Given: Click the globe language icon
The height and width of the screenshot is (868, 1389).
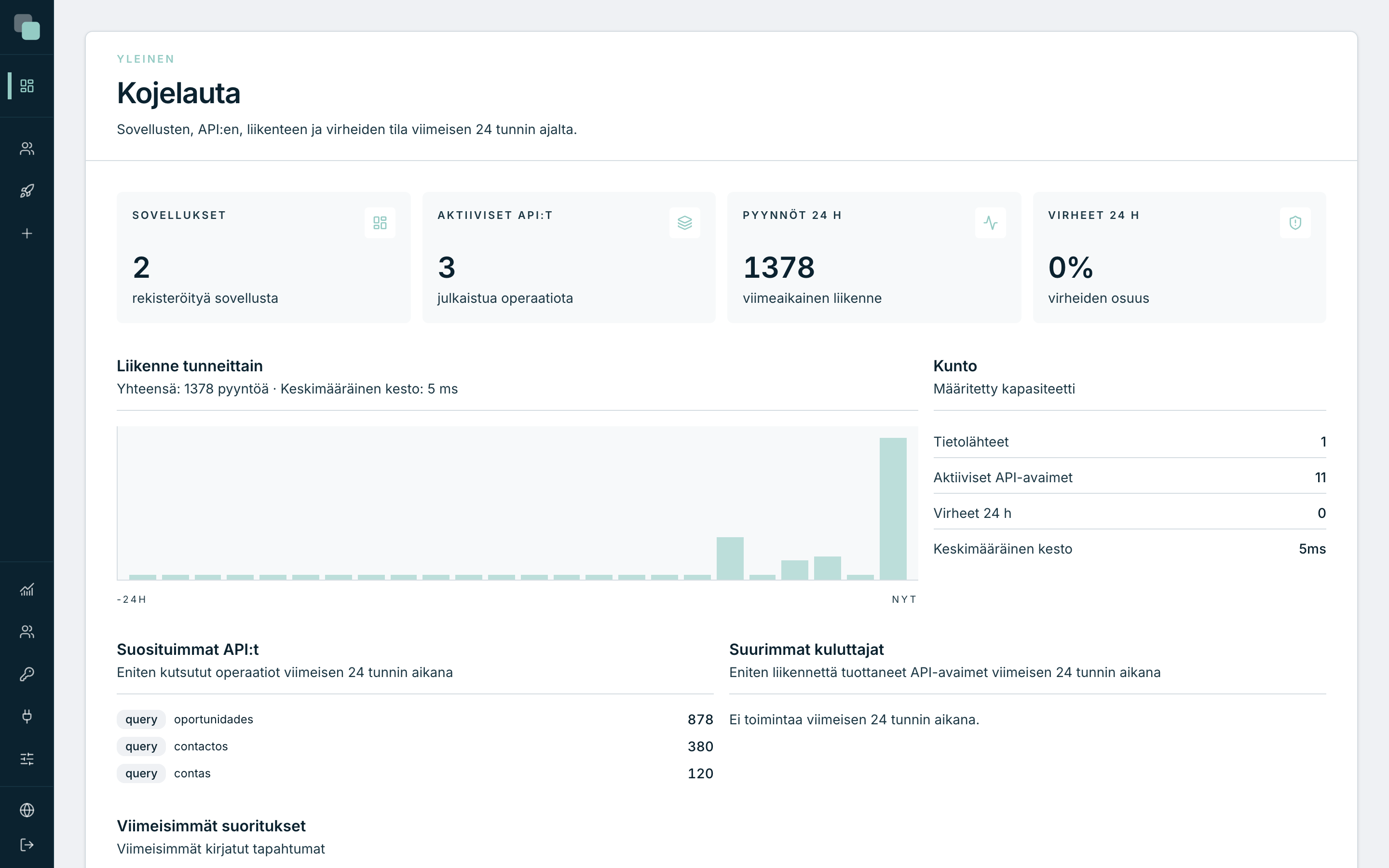Looking at the screenshot, I should (x=27, y=810).
